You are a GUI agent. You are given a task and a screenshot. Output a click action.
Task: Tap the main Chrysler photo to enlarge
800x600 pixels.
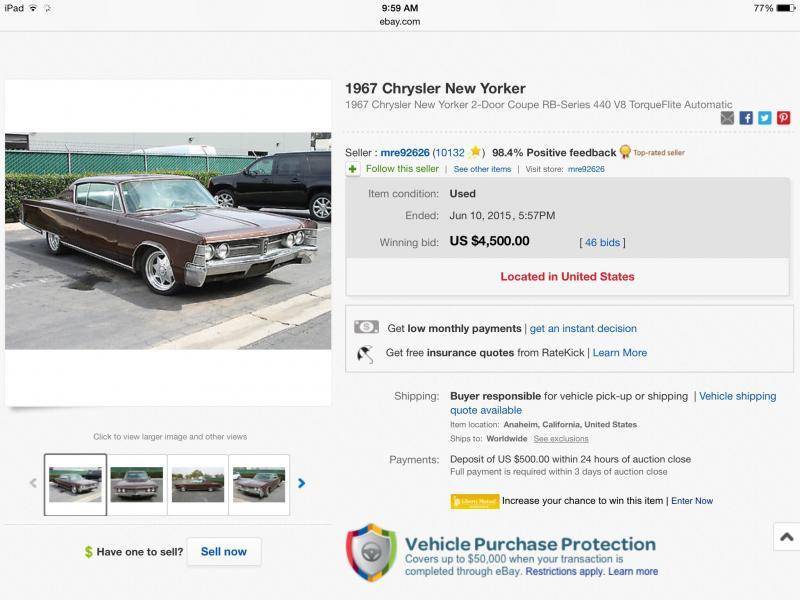[x=168, y=241]
